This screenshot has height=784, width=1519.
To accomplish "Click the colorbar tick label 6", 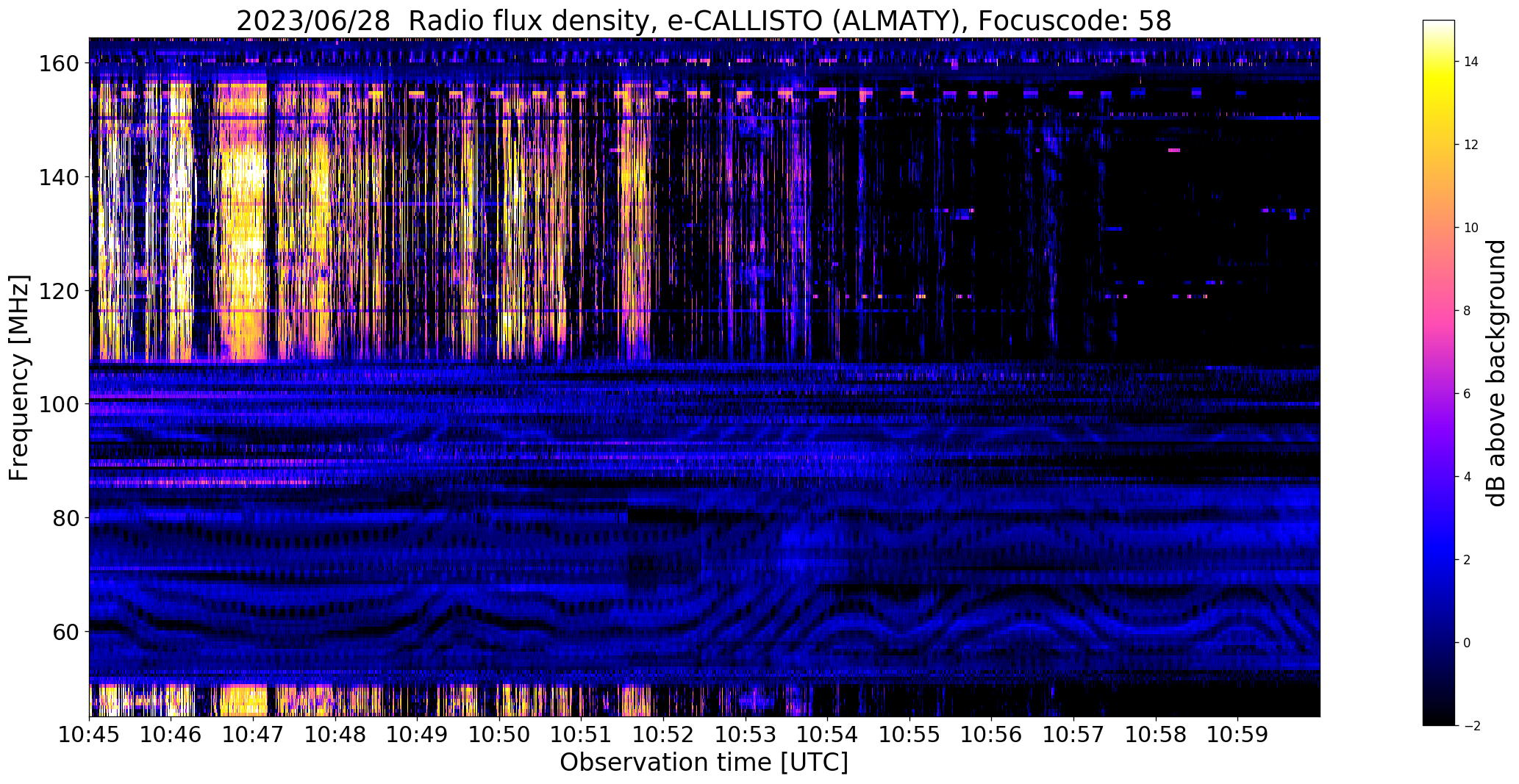I will 1468,394.
